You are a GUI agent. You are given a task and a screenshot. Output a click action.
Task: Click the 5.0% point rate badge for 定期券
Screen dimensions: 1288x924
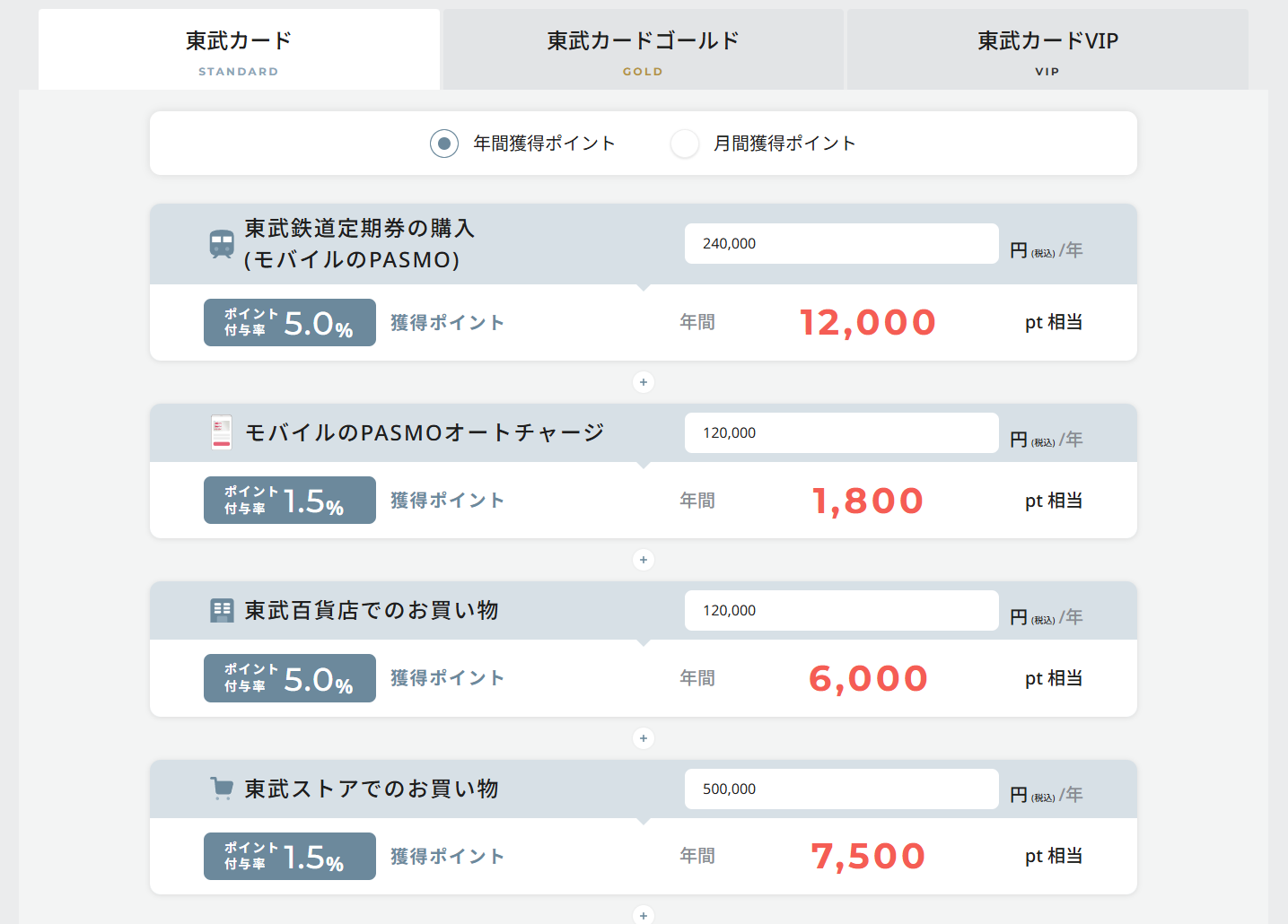[x=290, y=323]
